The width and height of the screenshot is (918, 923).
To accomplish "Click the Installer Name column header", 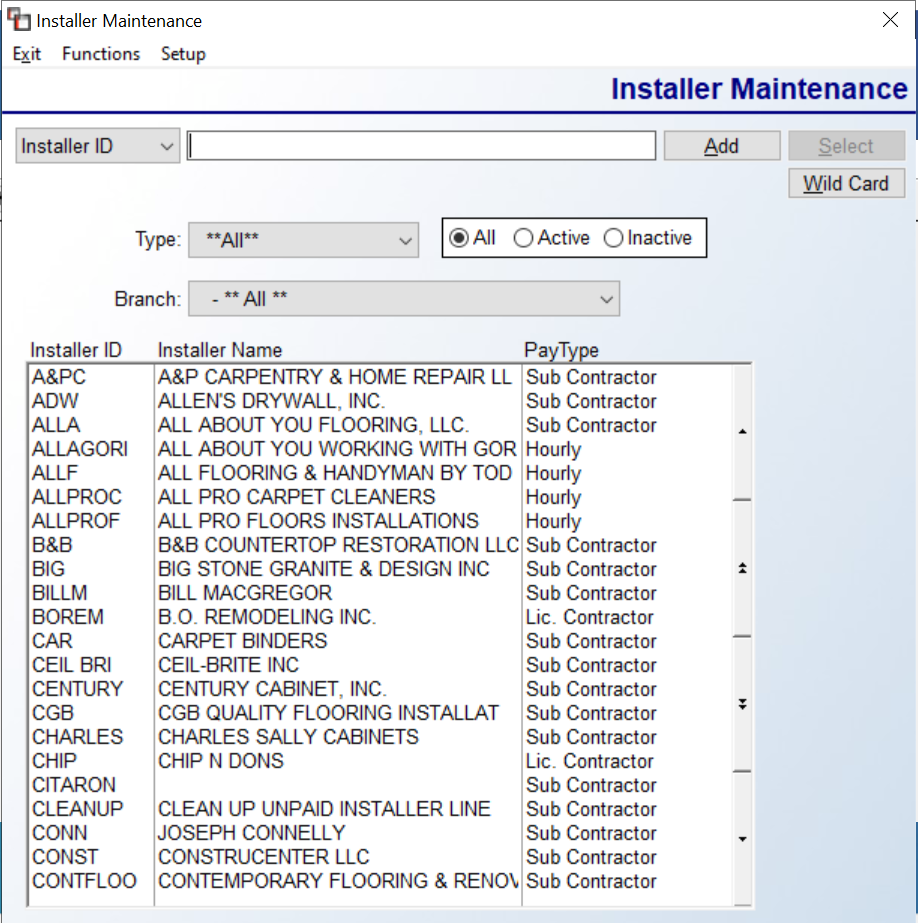I will click(220, 350).
